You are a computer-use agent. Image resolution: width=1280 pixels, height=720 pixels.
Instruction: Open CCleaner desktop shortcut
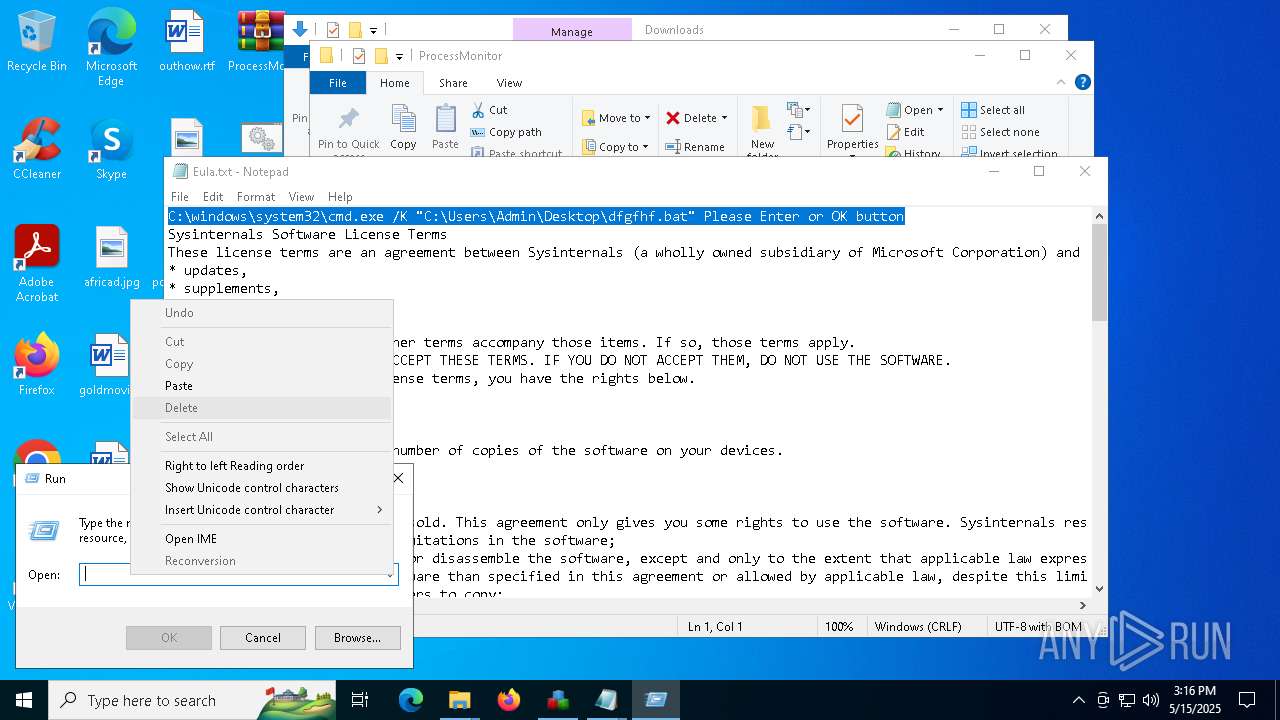[x=37, y=149]
